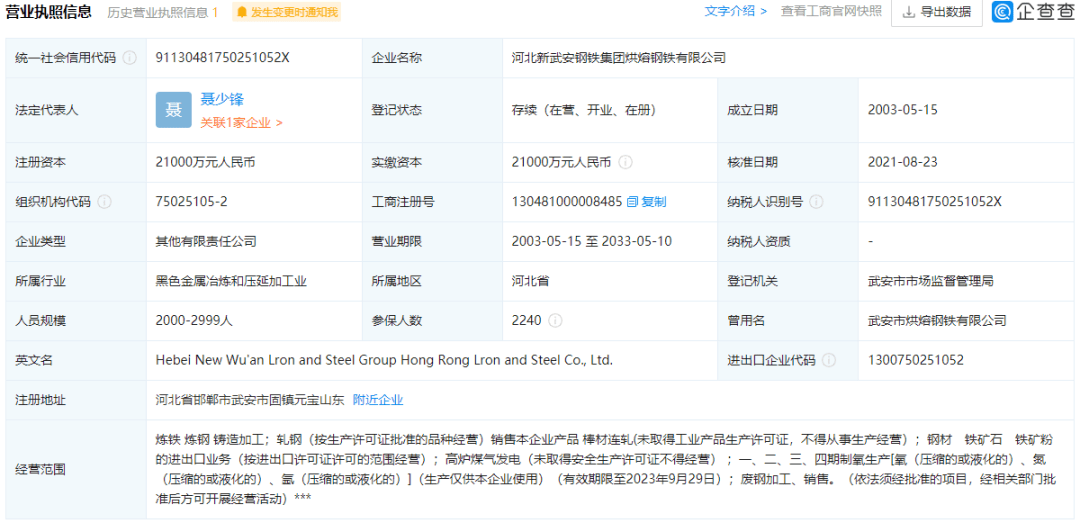
Task: Click the info icon beside 进出口企业代码
Action: [830, 360]
